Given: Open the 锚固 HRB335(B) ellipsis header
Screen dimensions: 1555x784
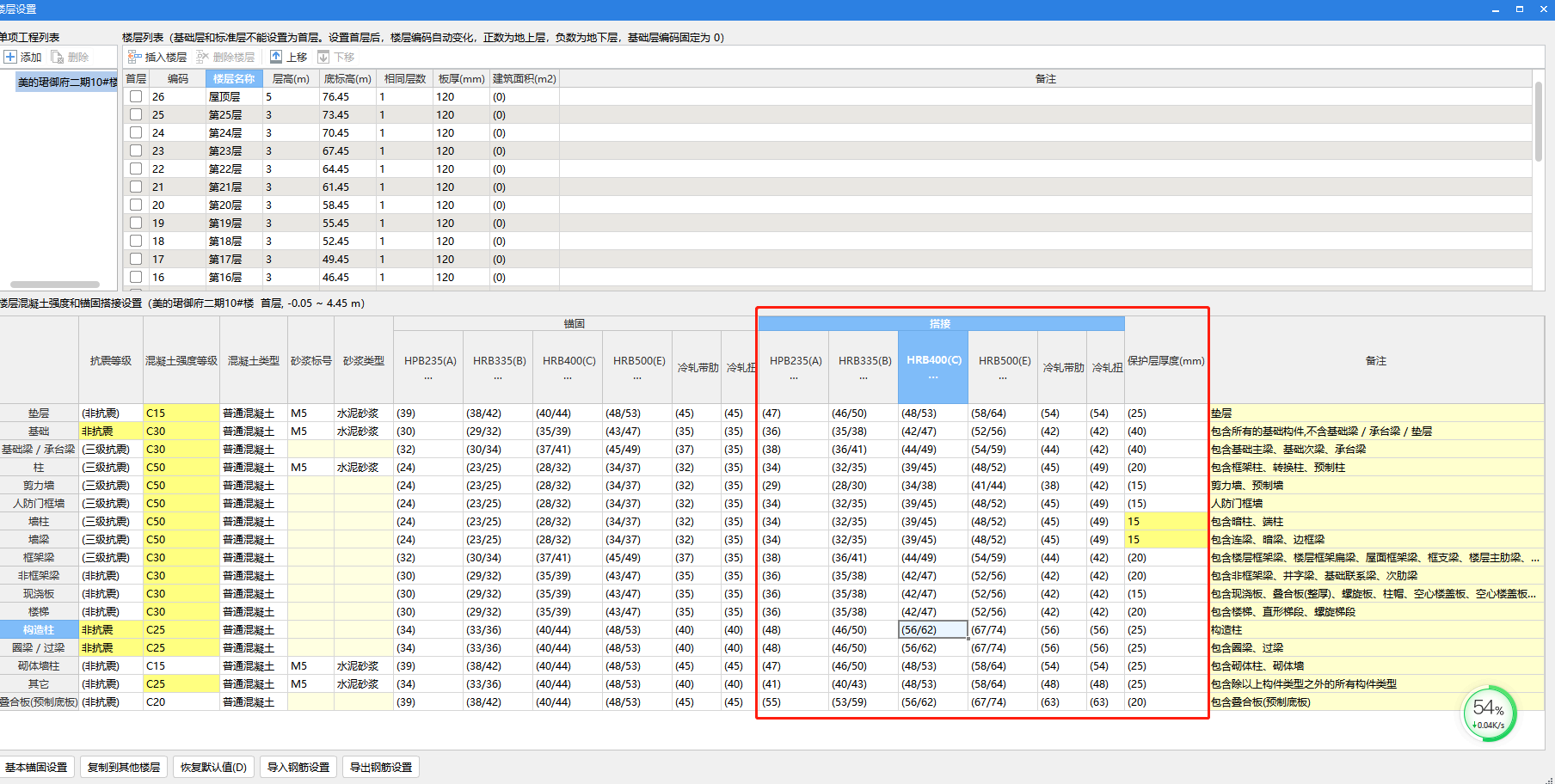Looking at the screenshot, I should tap(498, 367).
